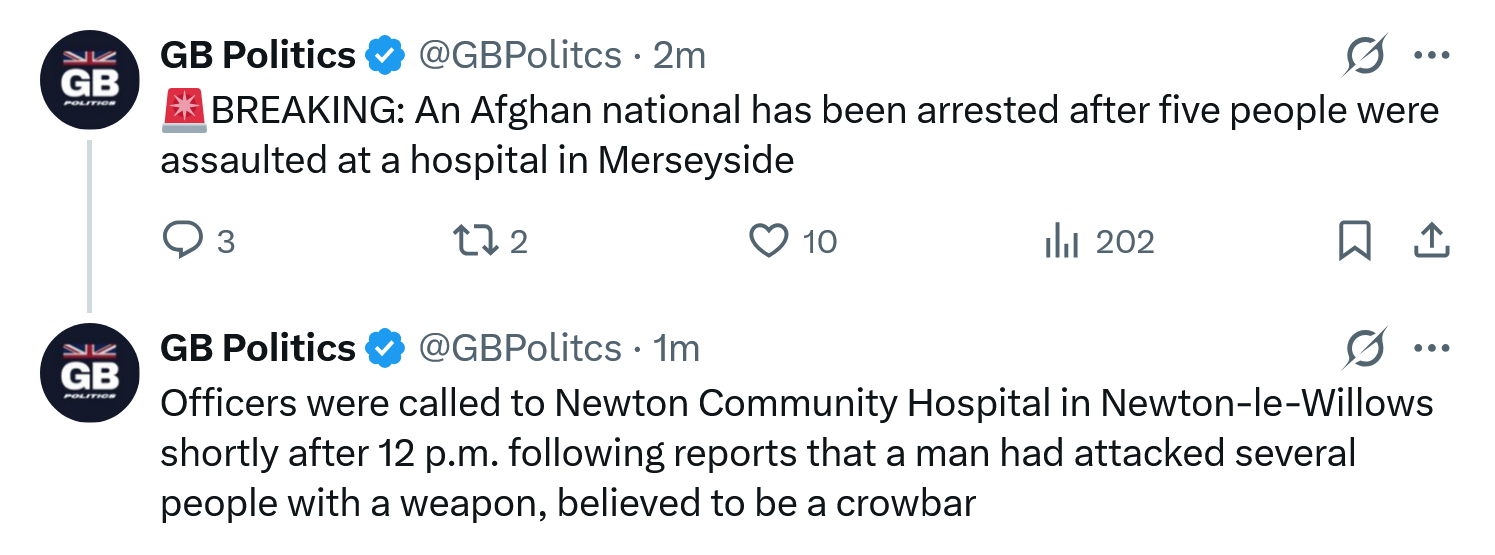Open more options for the second tweet
The image size is (1495, 555).
point(1431,349)
